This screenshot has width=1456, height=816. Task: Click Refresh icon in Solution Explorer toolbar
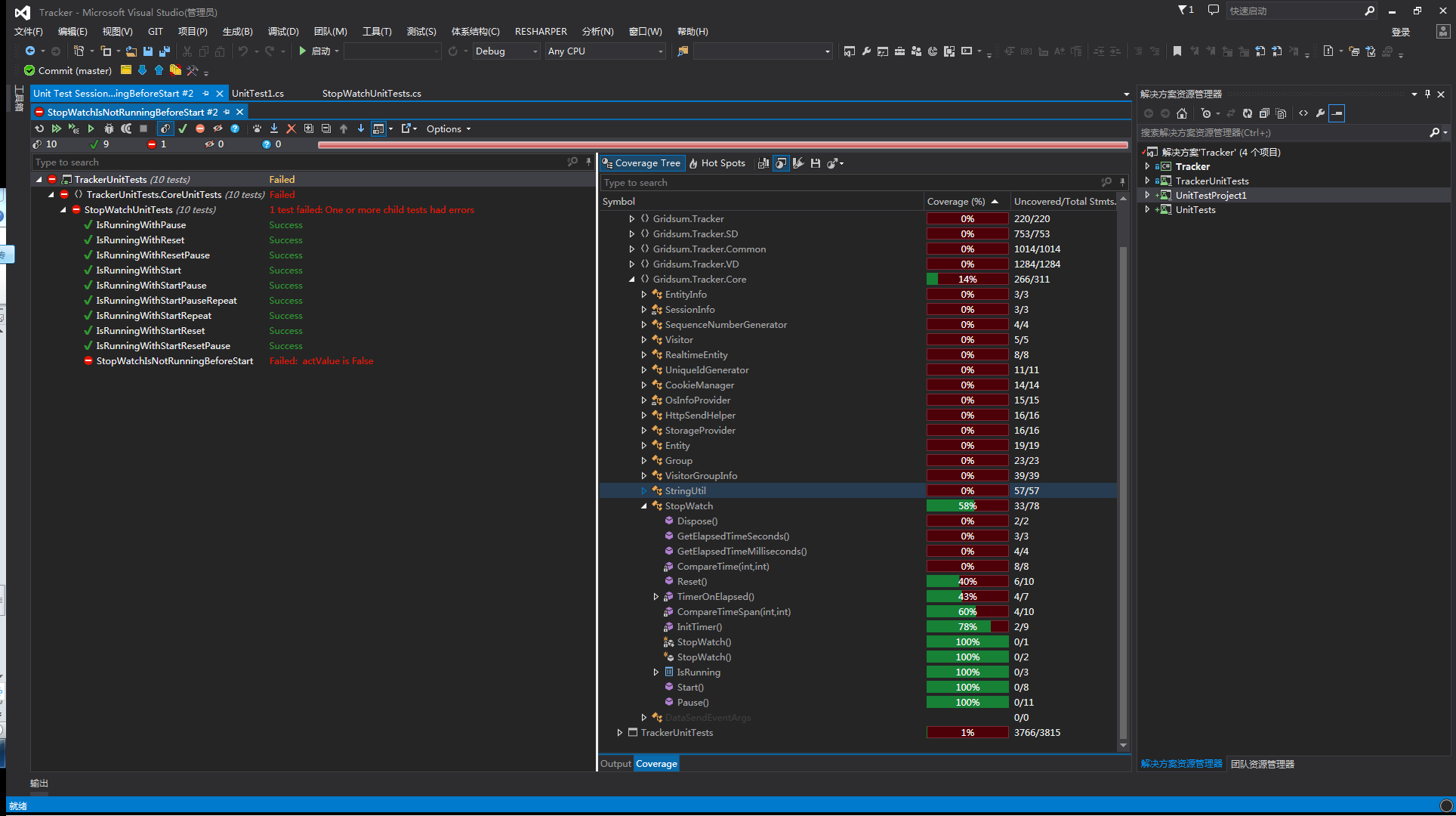(1248, 113)
